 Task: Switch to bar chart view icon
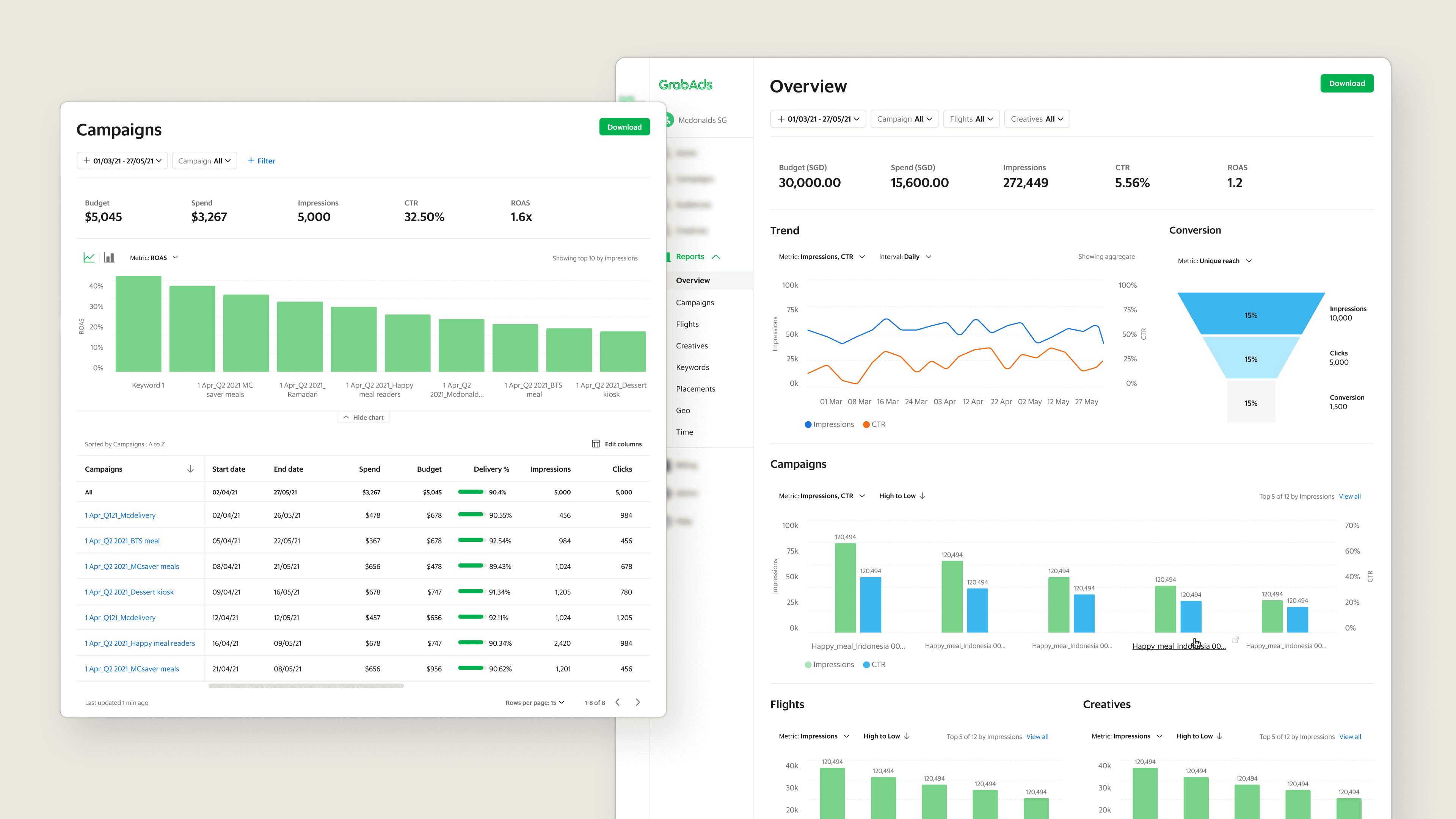(x=109, y=258)
